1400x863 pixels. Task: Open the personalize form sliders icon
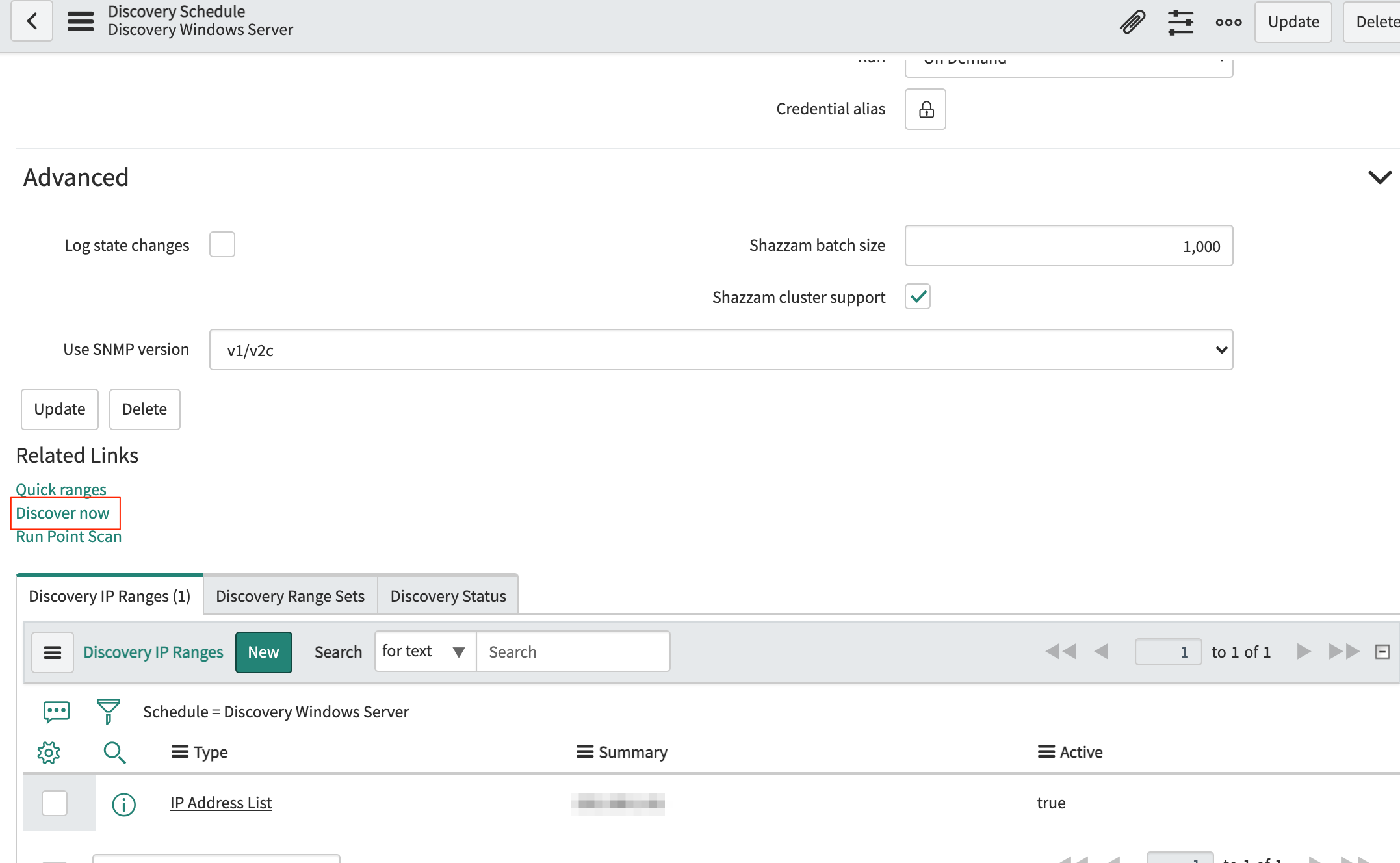[x=1180, y=21]
